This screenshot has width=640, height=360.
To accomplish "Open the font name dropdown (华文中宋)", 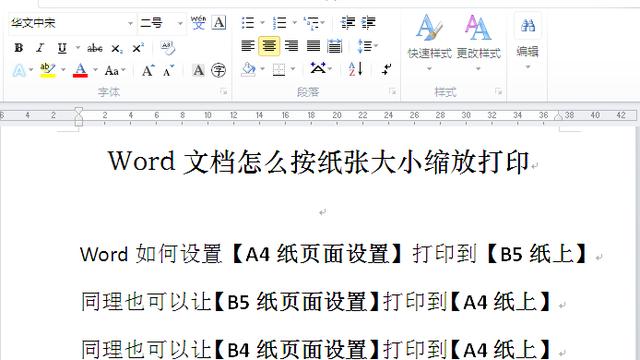I will (130, 23).
